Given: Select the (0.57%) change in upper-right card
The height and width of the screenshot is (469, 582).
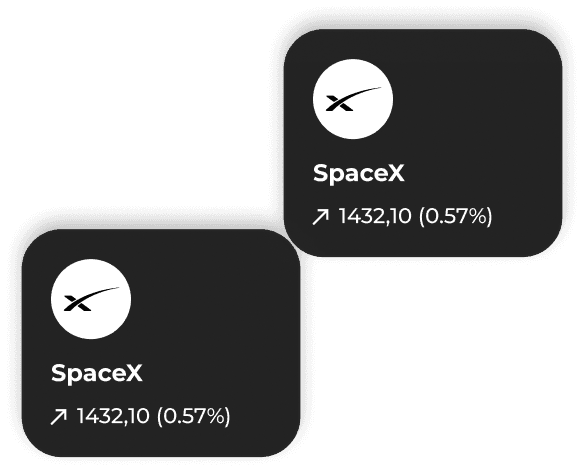Looking at the screenshot, I should click(x=455, y=216).
